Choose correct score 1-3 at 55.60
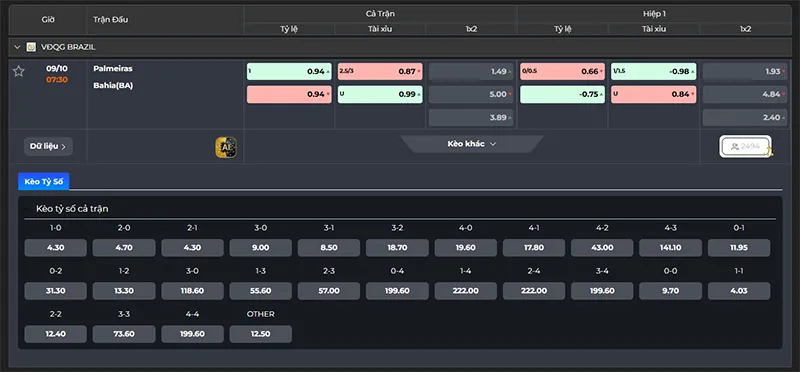This screenshot has height=372, width=800. pyautogui.click(x=261, y=291)
